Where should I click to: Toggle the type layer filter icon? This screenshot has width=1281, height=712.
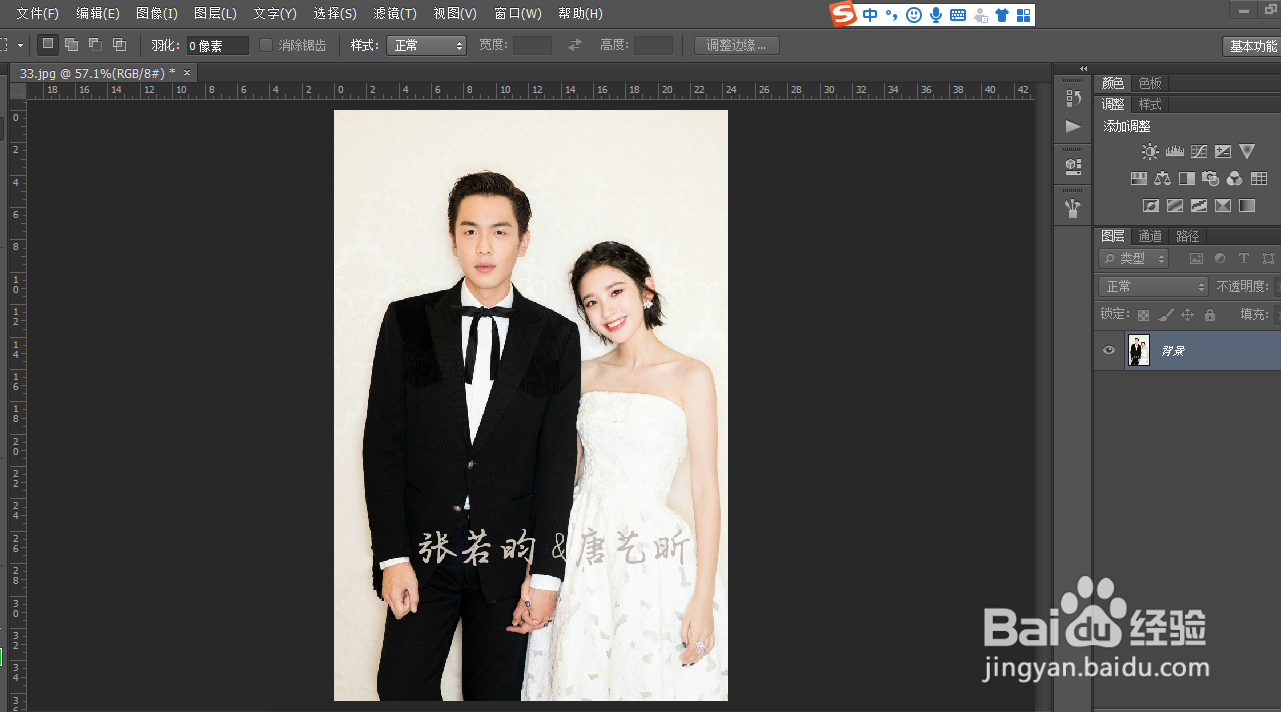[x=1244, y=259]
